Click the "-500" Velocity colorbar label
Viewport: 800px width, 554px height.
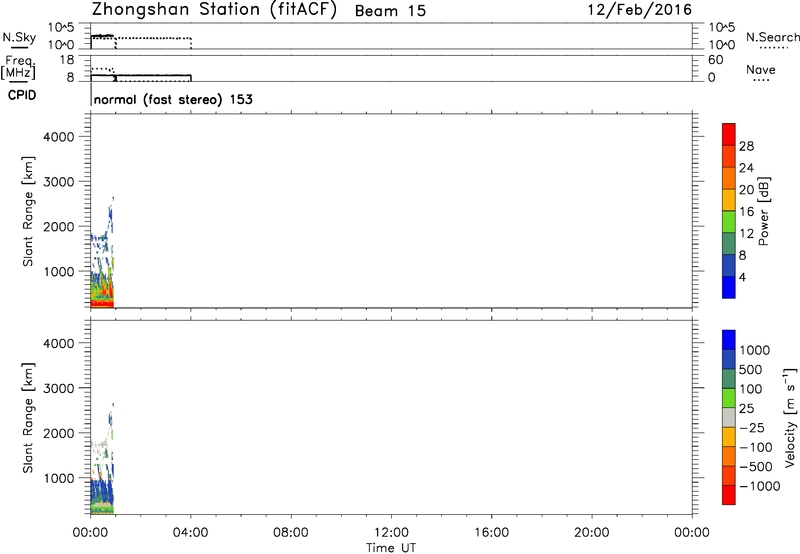pos(755,467)
